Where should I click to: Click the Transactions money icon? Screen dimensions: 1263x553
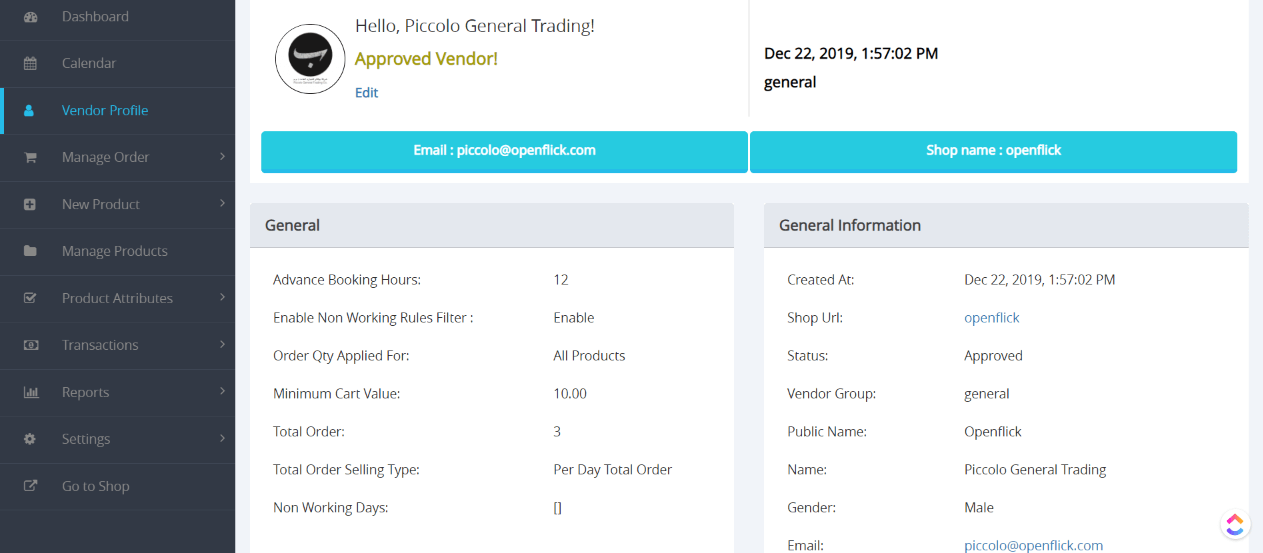30,345
